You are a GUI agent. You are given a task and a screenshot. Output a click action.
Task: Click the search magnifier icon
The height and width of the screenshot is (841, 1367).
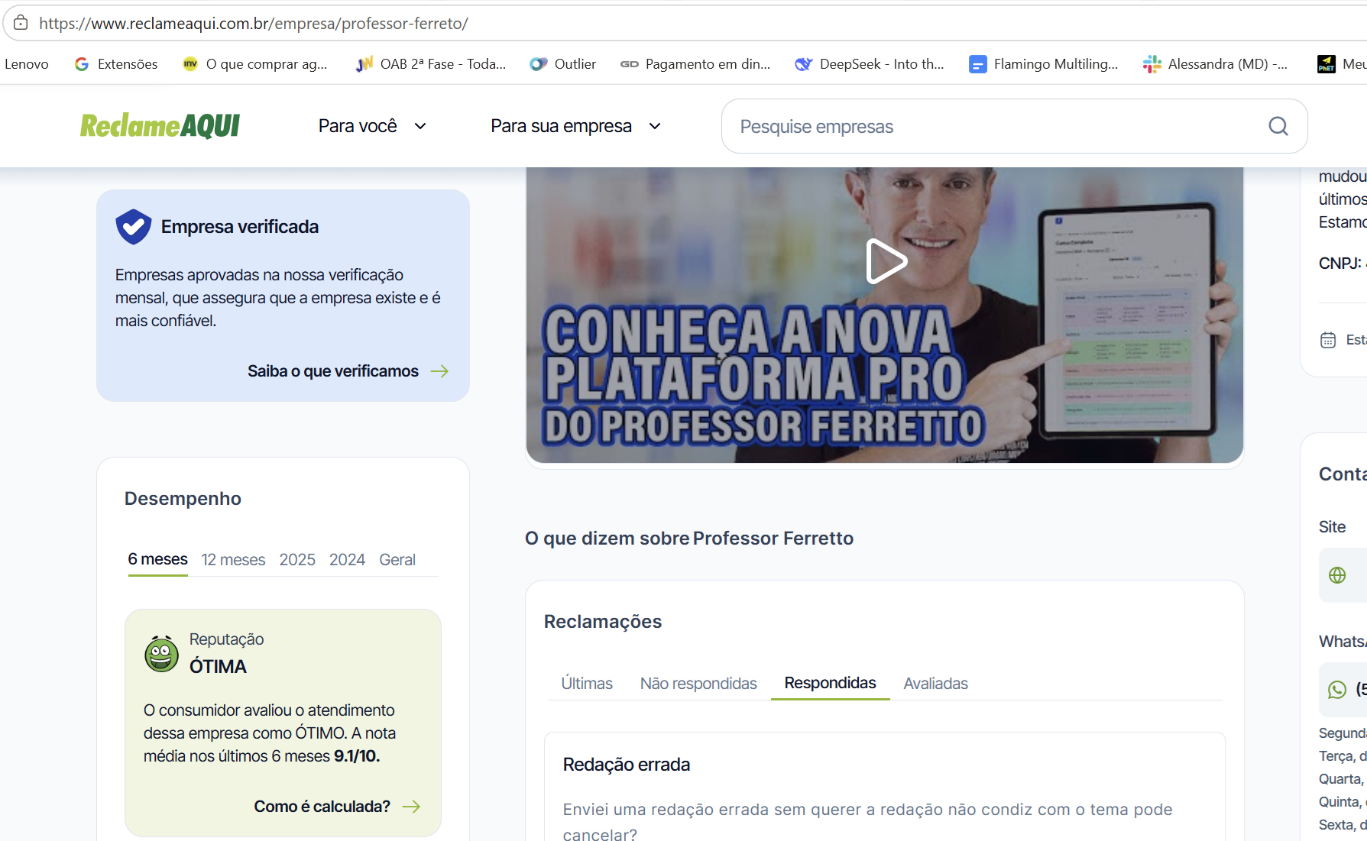(x=1278, y=126)
